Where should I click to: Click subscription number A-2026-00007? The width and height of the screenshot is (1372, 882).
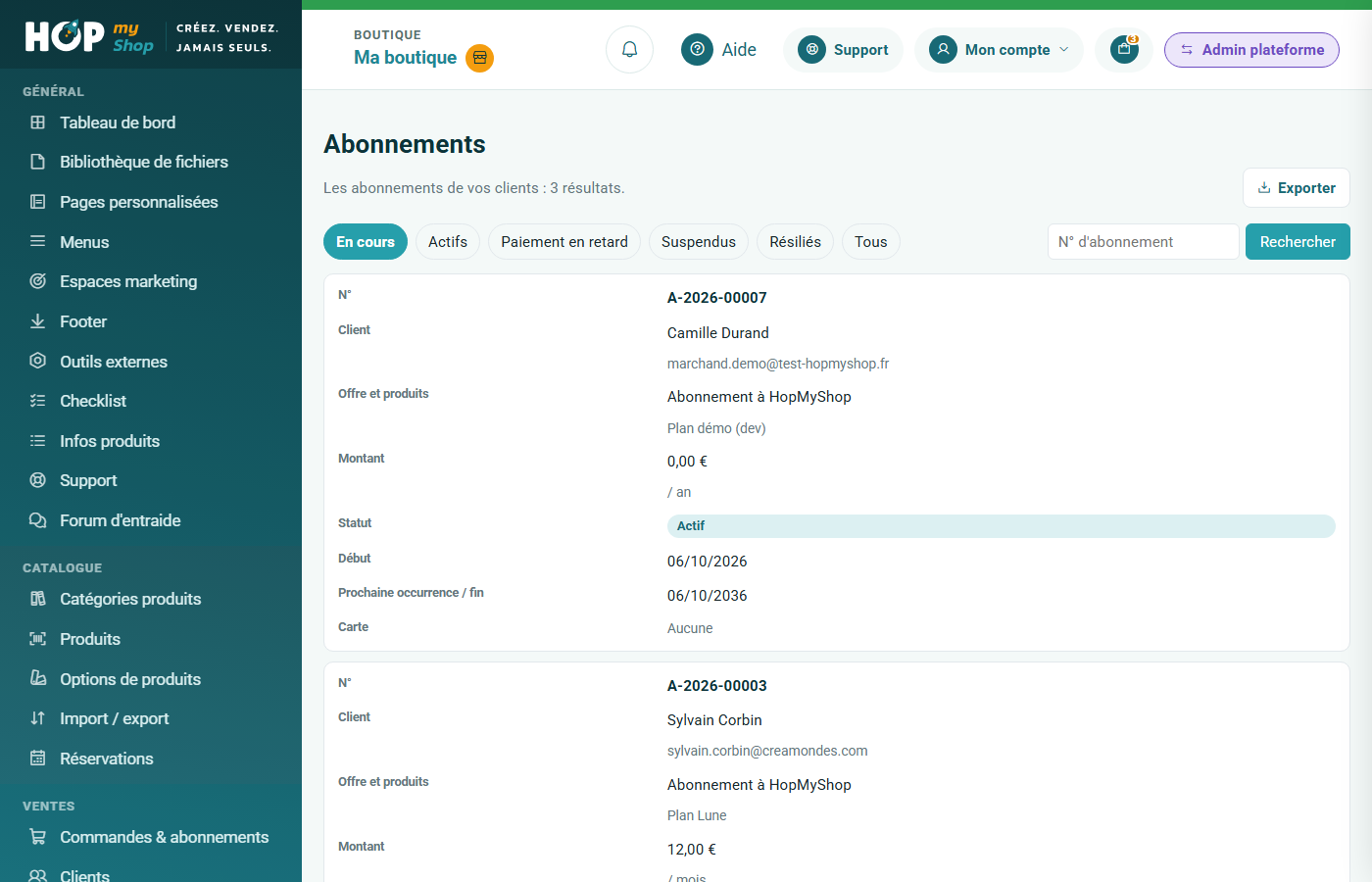(x=717, y=298)
